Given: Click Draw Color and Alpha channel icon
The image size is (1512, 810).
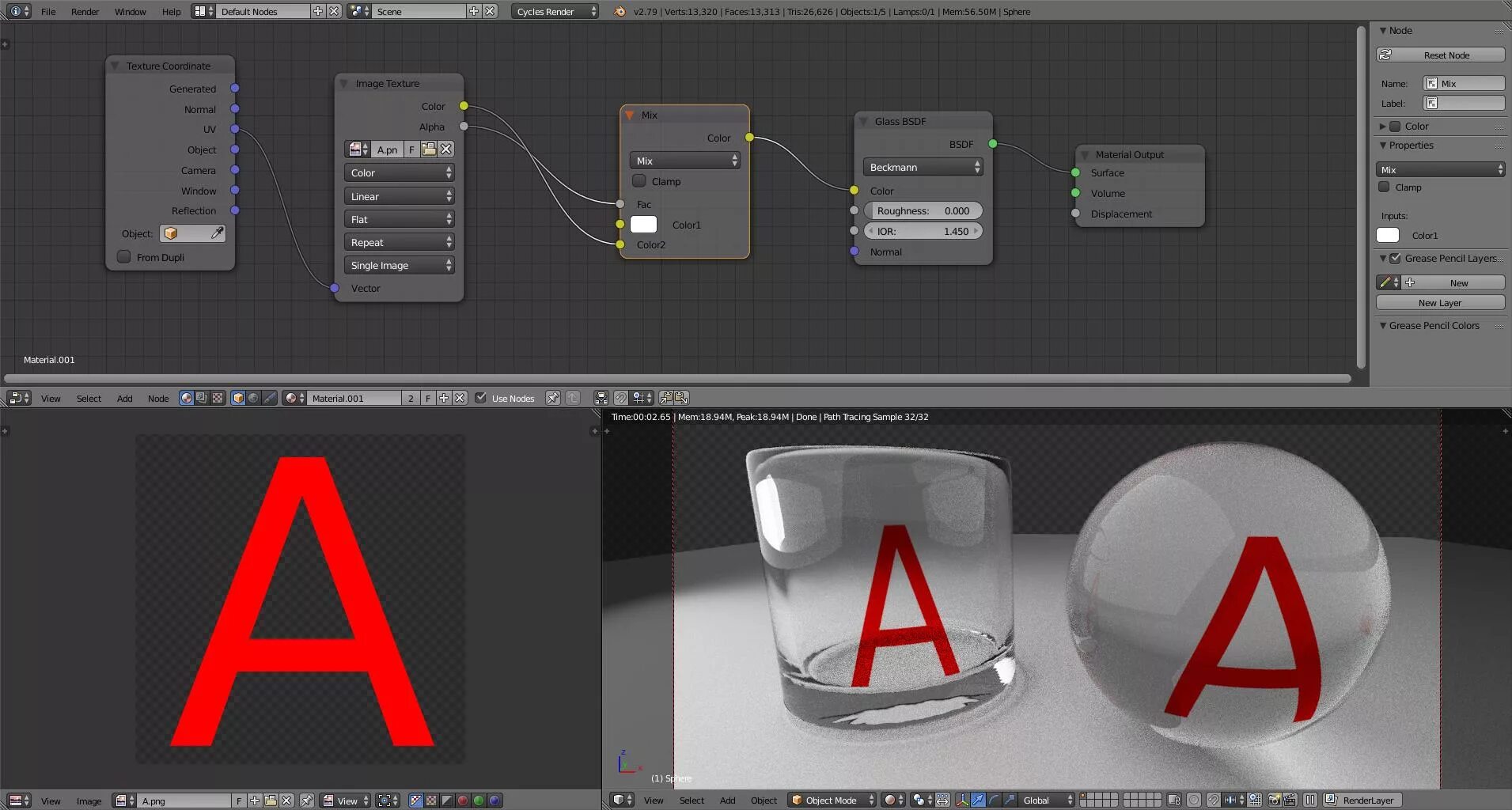Looking at the screenshot, I should [415, 801].
